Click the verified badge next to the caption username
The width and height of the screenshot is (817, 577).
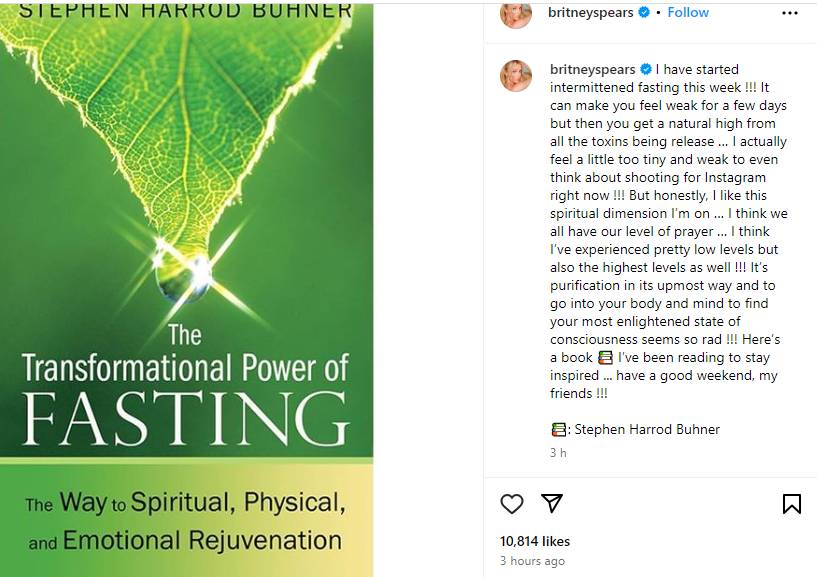[x=645, y=69]
